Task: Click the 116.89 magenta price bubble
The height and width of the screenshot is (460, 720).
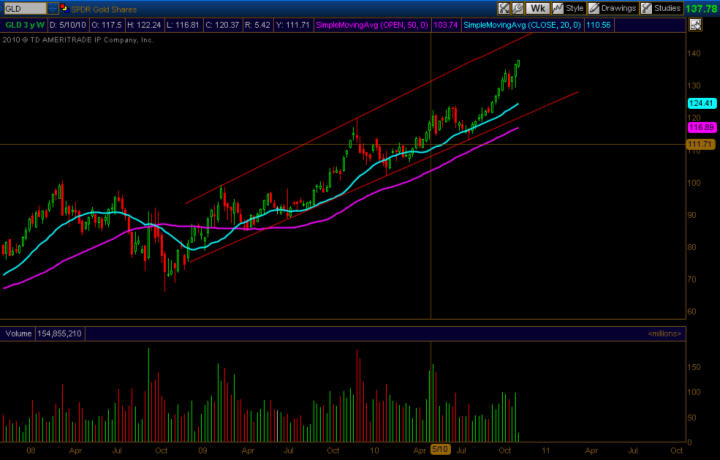Action: pyautogui.click(x=702, y=127)
